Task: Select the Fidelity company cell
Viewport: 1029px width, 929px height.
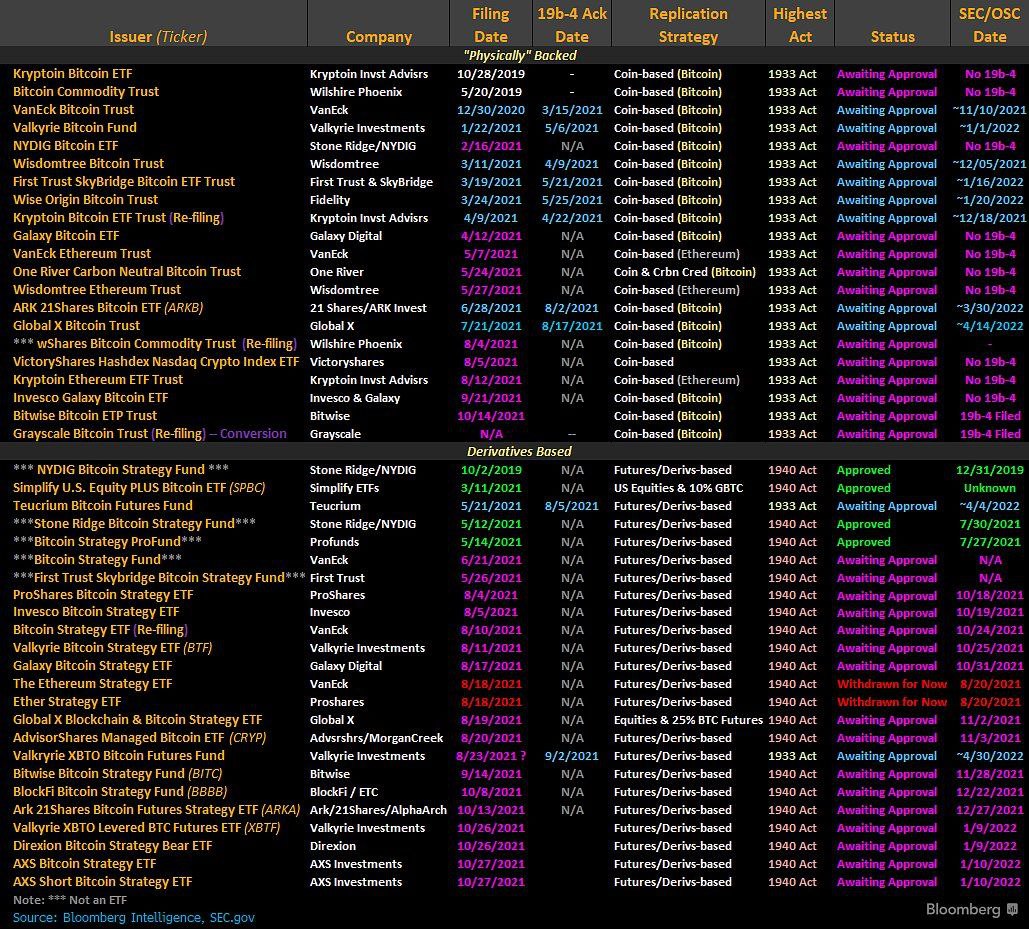Action: click(x=330, y=200)
